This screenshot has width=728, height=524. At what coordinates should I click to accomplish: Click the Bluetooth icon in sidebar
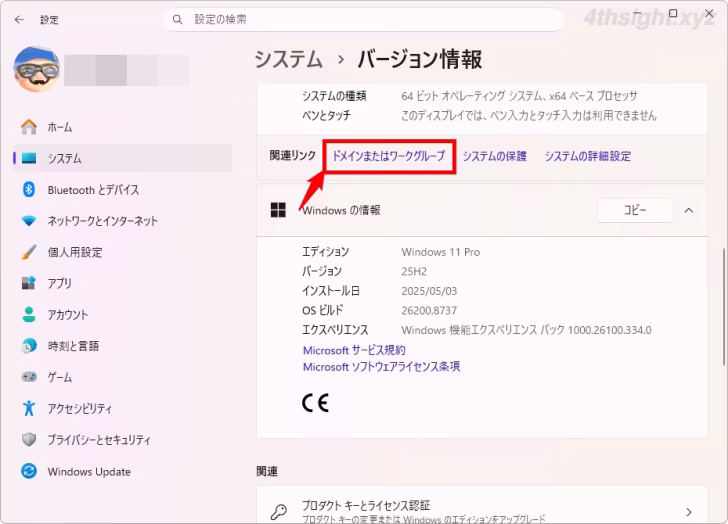(x=29, y=189)
